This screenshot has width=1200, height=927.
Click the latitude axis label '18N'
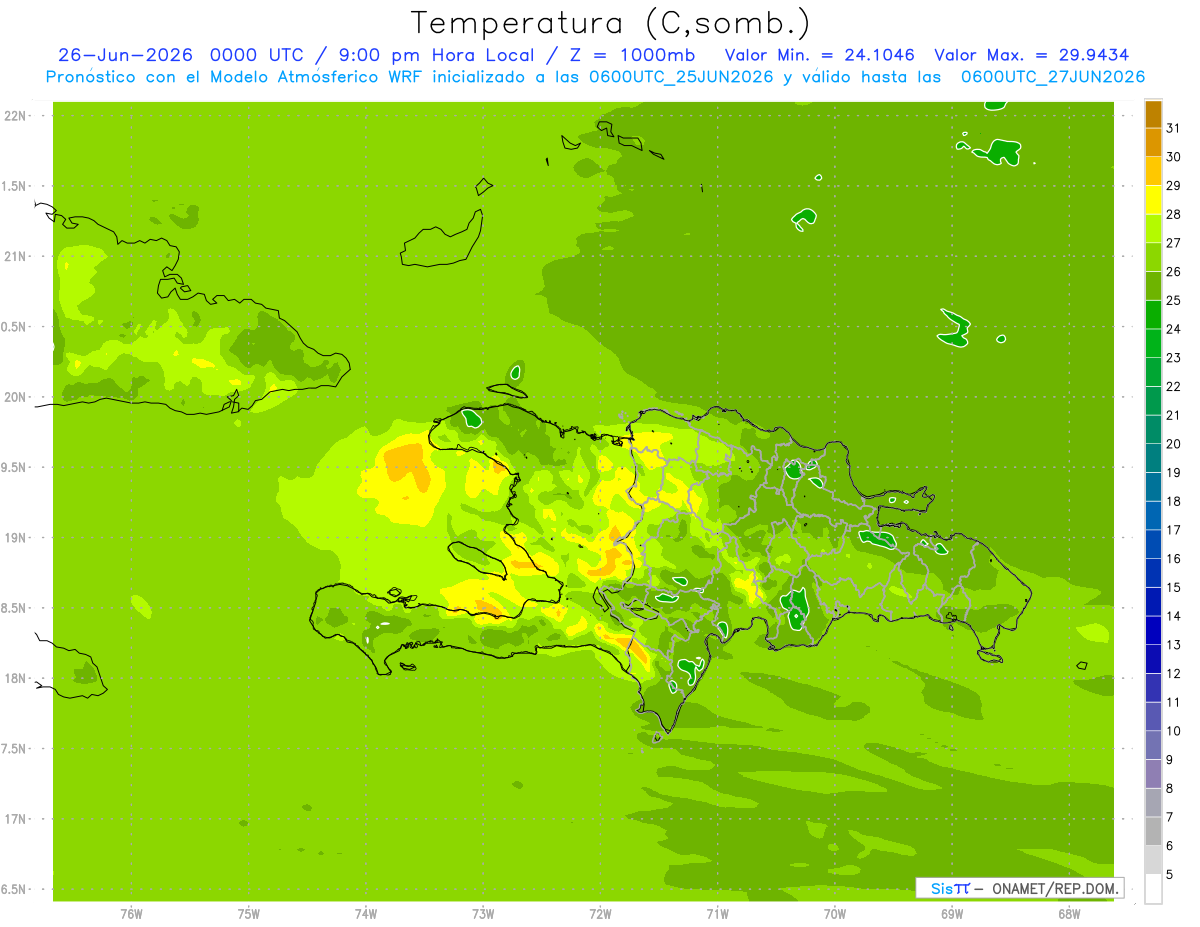pyautogui.click(x=15, y=678)
